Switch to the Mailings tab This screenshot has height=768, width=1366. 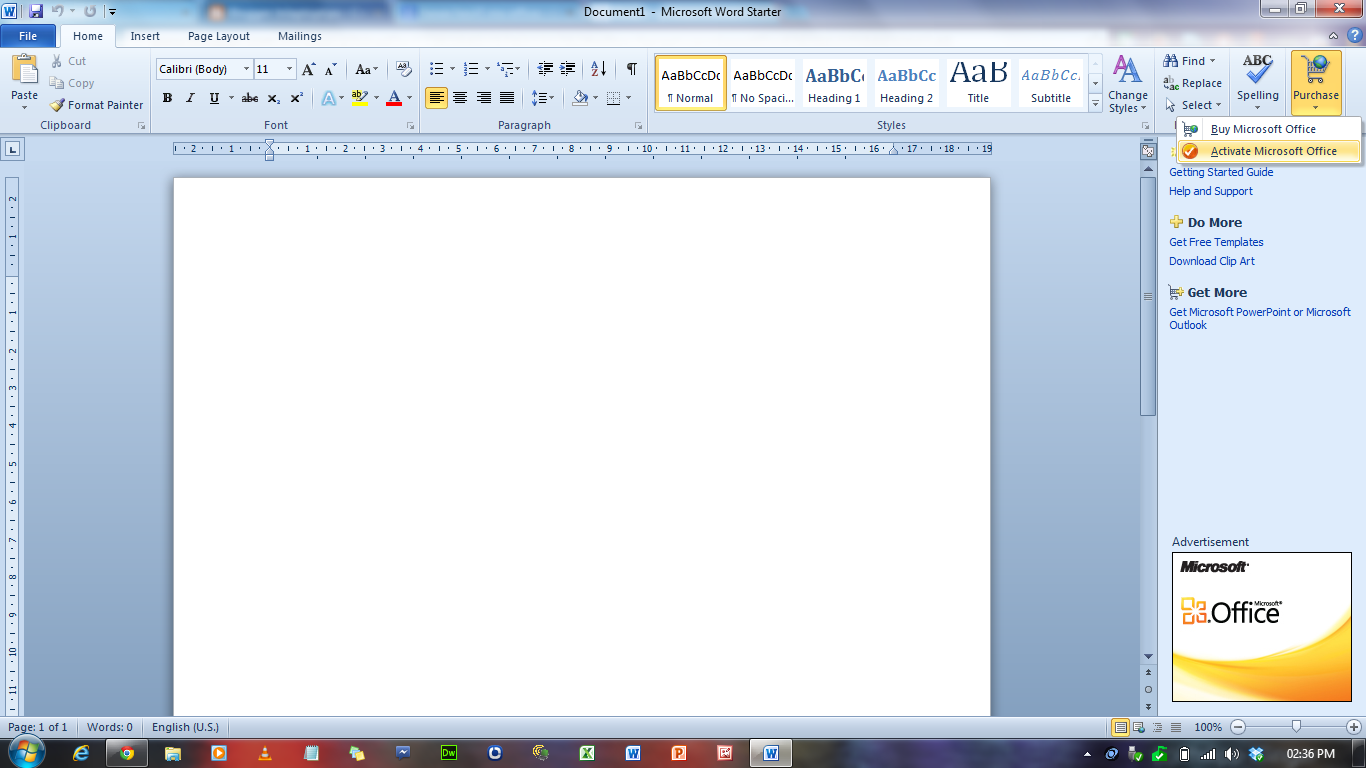pyautogui.click(x=300, y=36)
